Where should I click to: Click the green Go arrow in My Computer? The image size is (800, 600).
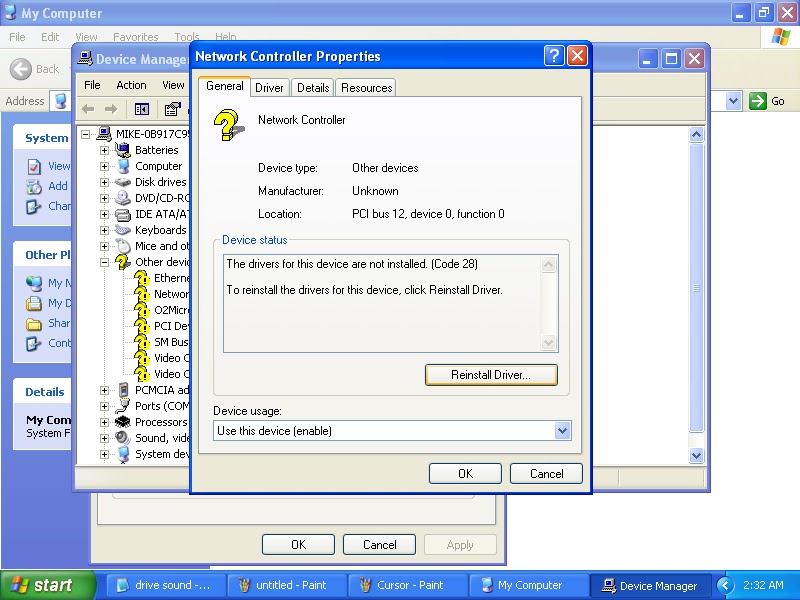[758, 101]
